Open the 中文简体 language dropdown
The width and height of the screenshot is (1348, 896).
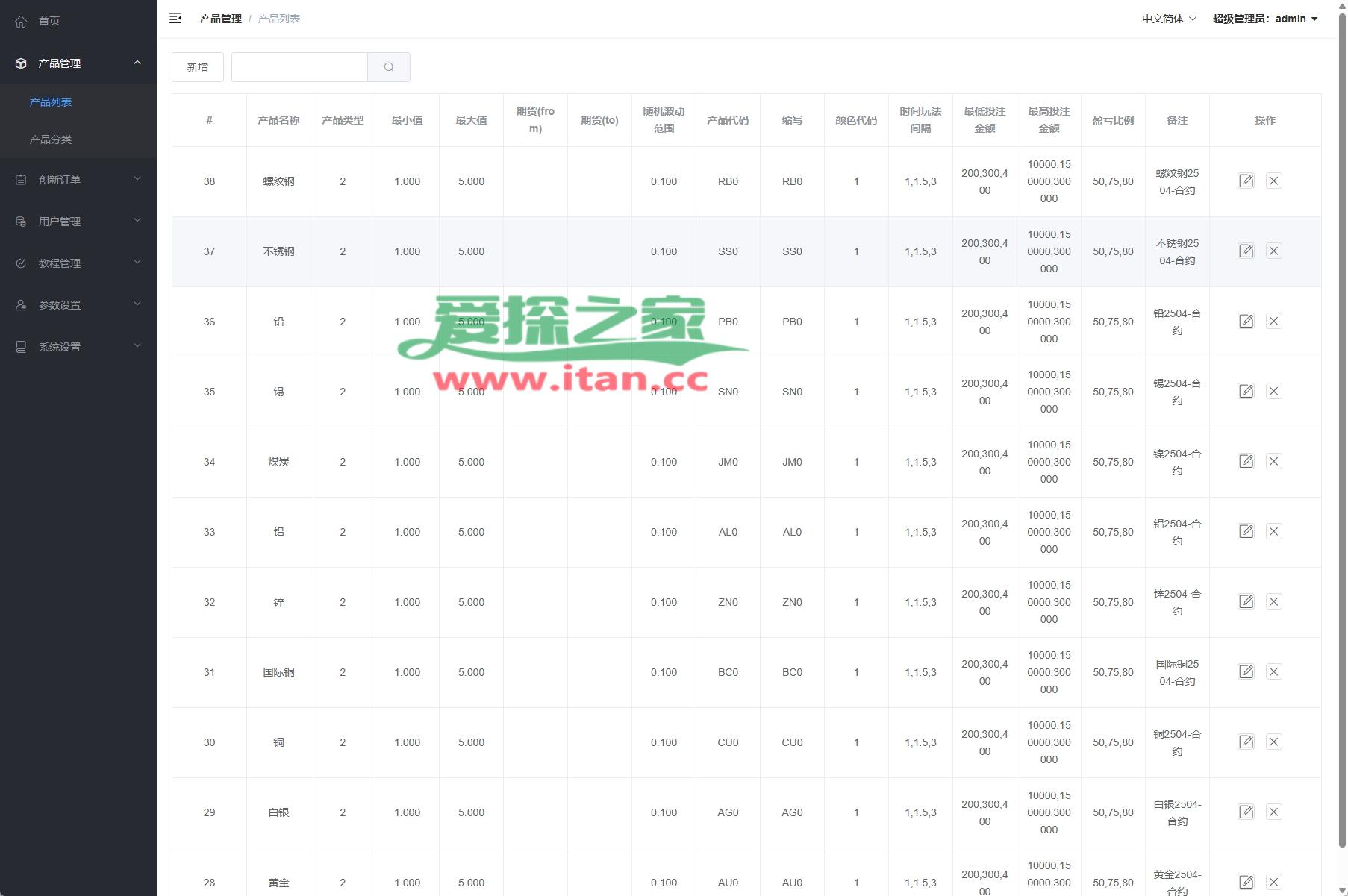1168,19
